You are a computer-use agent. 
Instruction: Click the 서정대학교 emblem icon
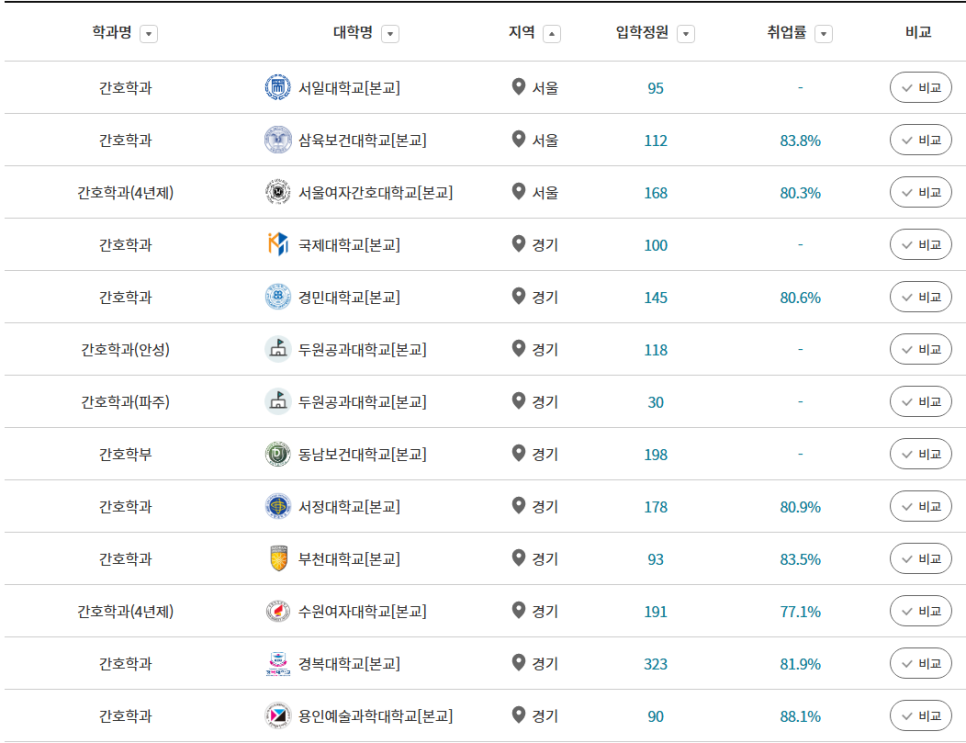(278, 506)
